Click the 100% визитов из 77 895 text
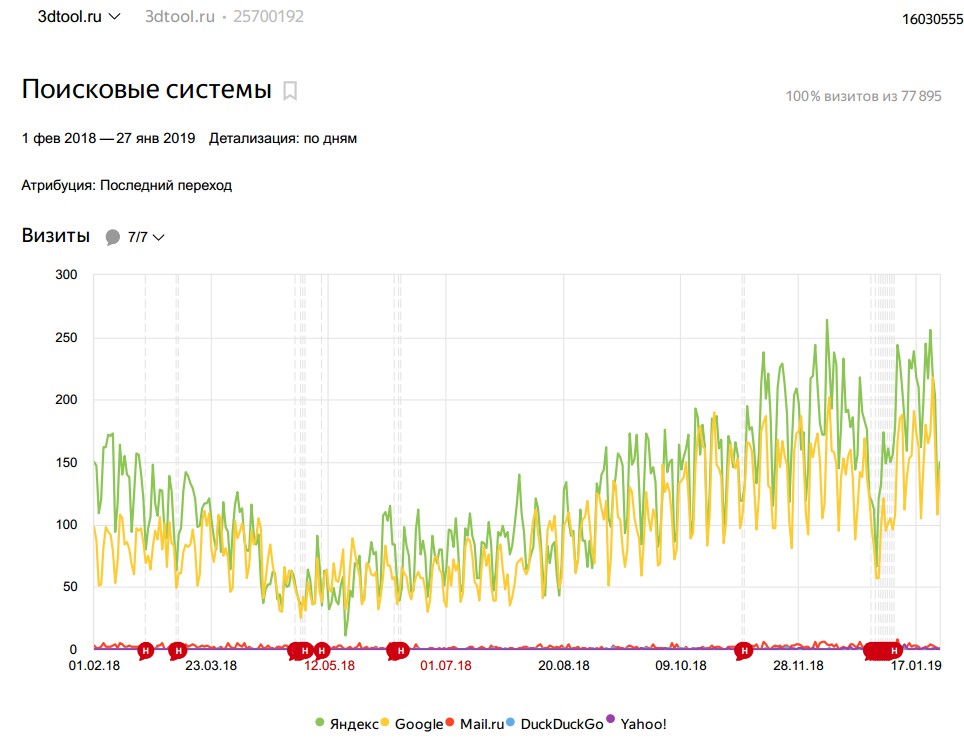The height and width of the screenshot is (743, 964). 864,96
